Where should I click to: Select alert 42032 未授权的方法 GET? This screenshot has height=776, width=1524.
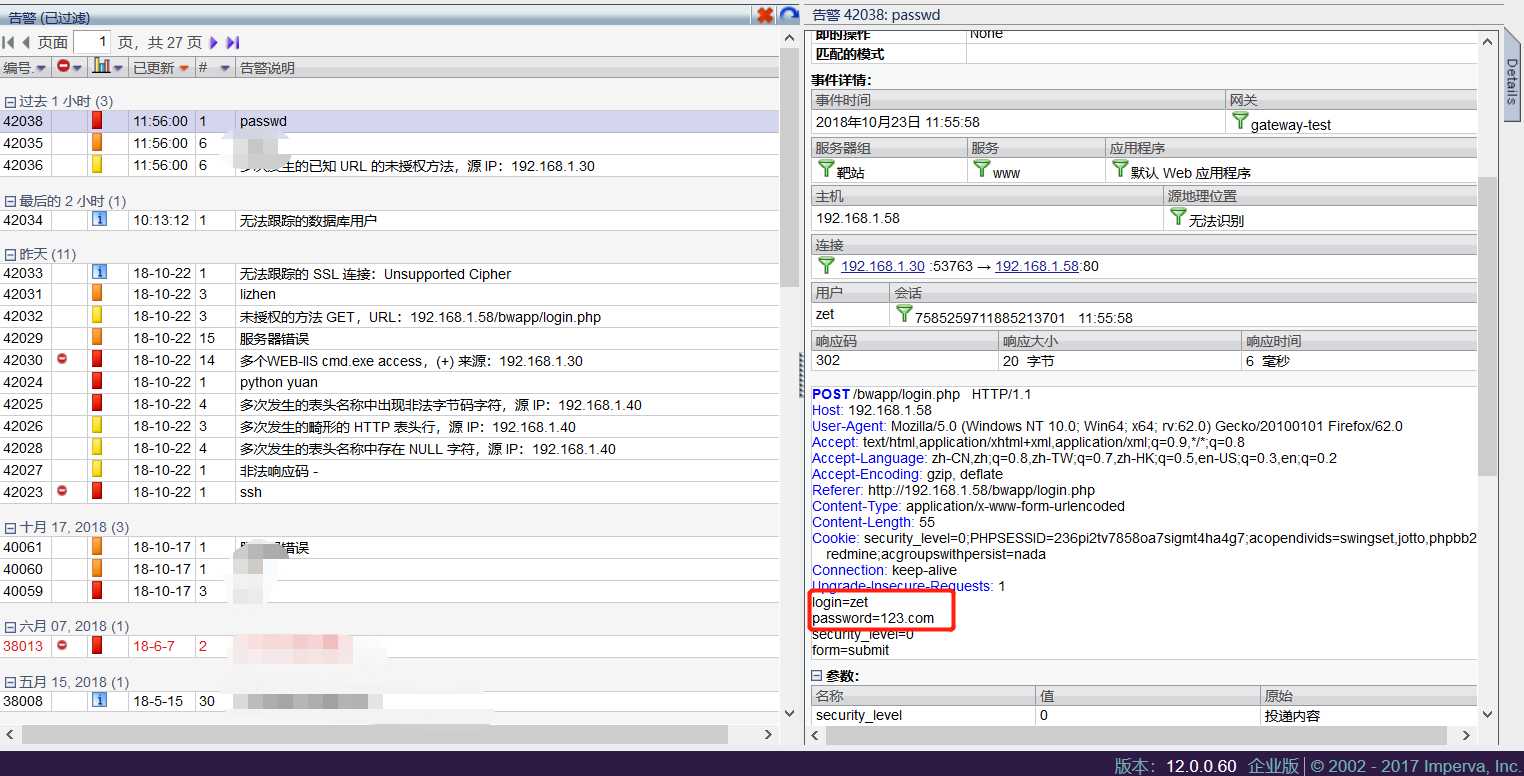coord(390,316)
